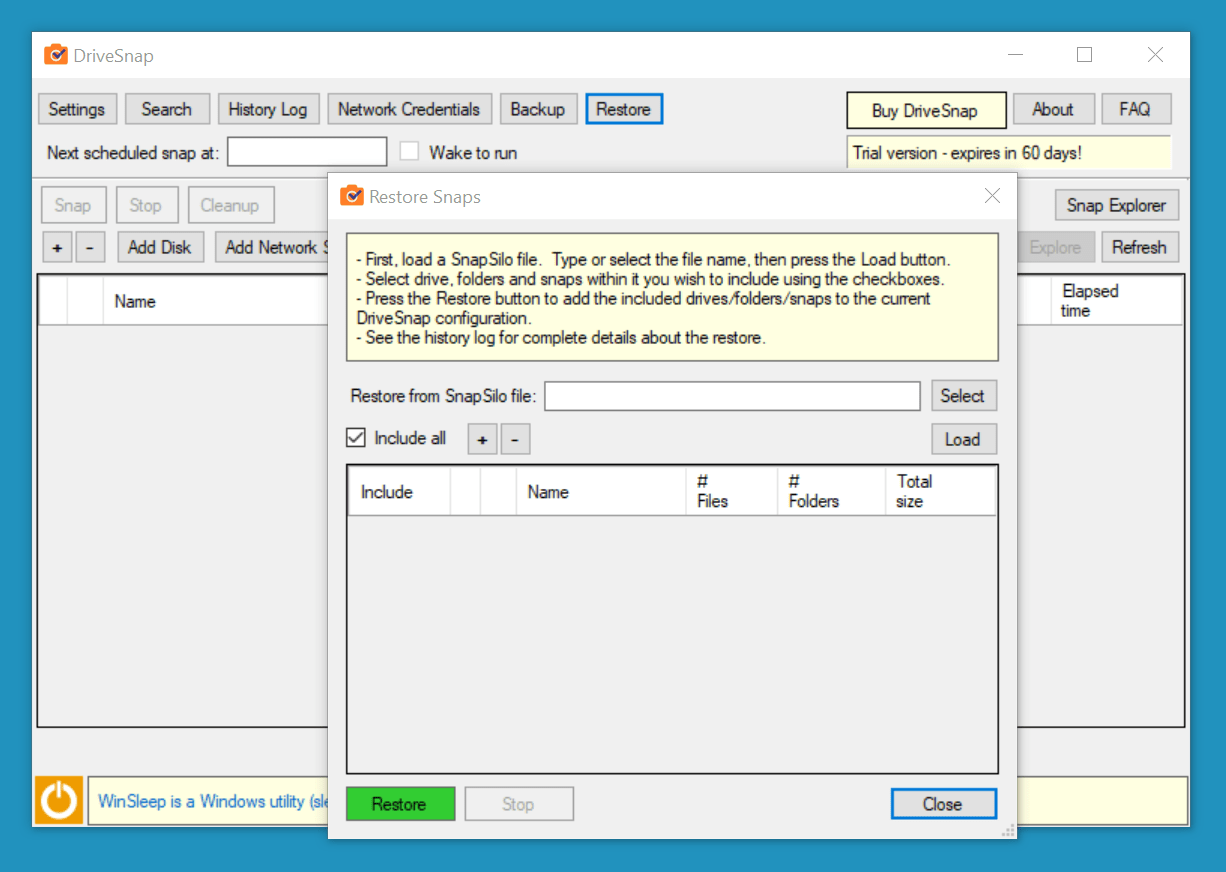Click the minus button in the Restore Snaps dialog

515,439
